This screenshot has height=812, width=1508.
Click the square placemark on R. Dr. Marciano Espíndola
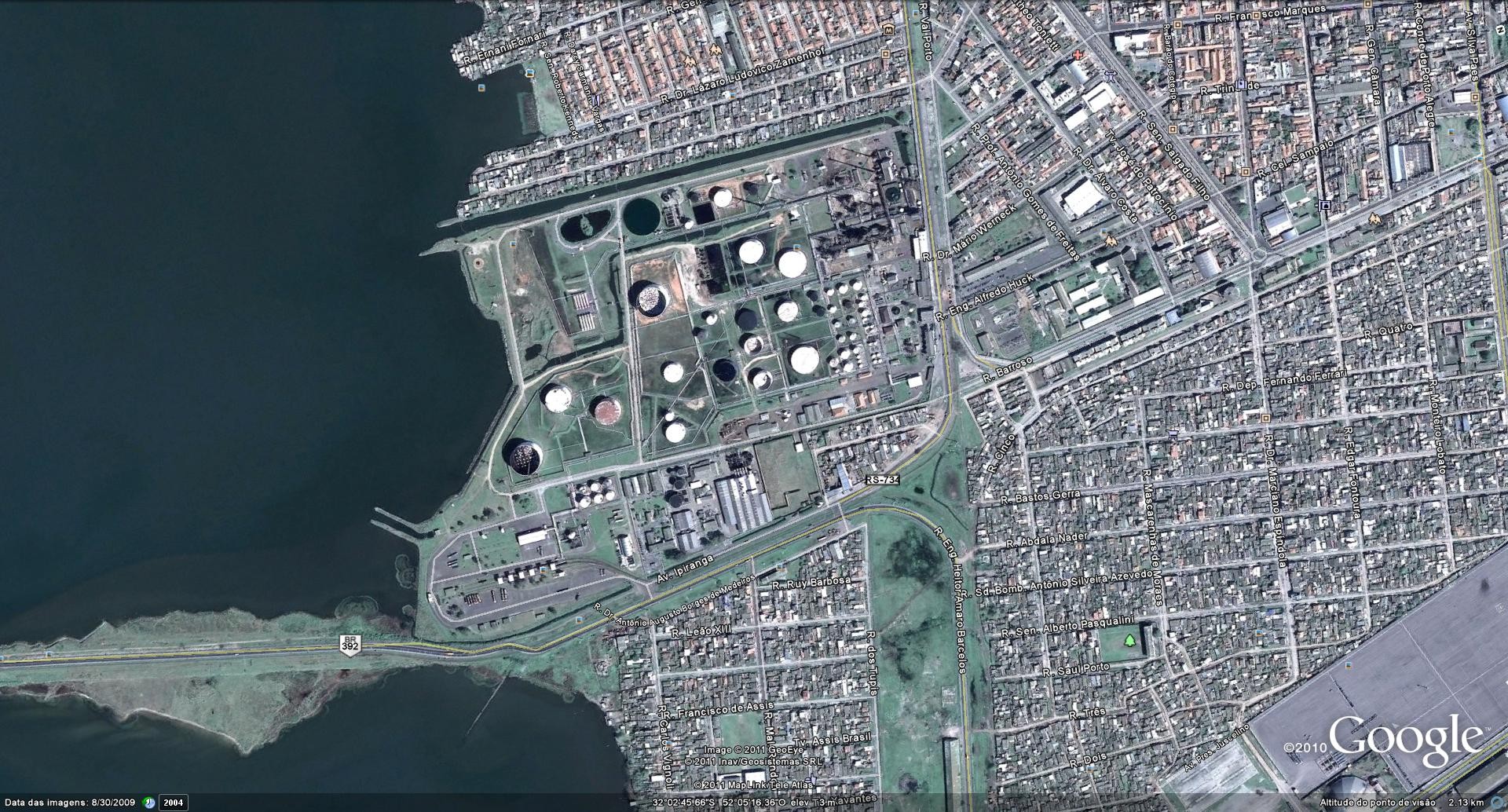(1266, 419)
